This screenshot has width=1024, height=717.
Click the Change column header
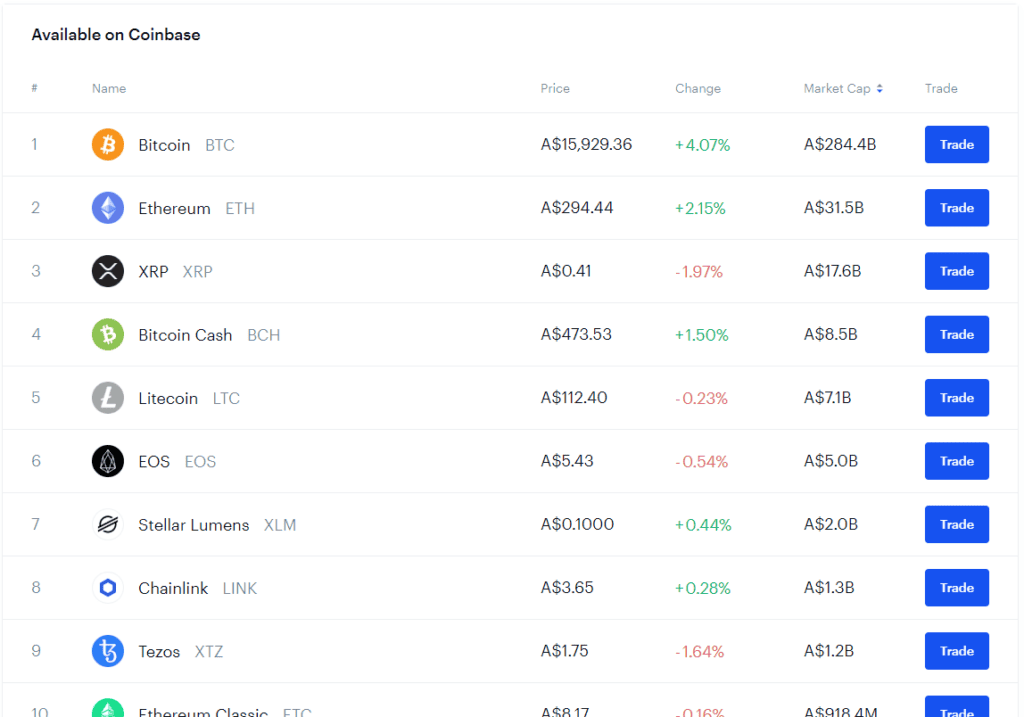click(x=698, y=88)
